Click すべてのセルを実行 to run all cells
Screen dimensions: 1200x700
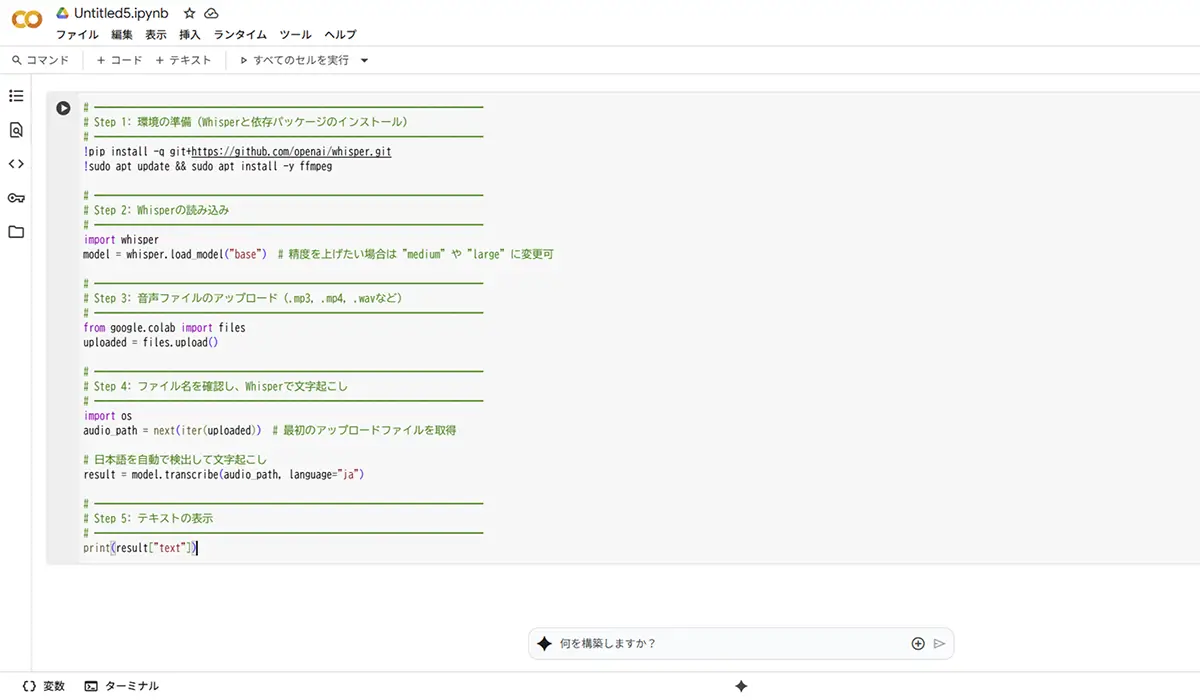(294, 60)
